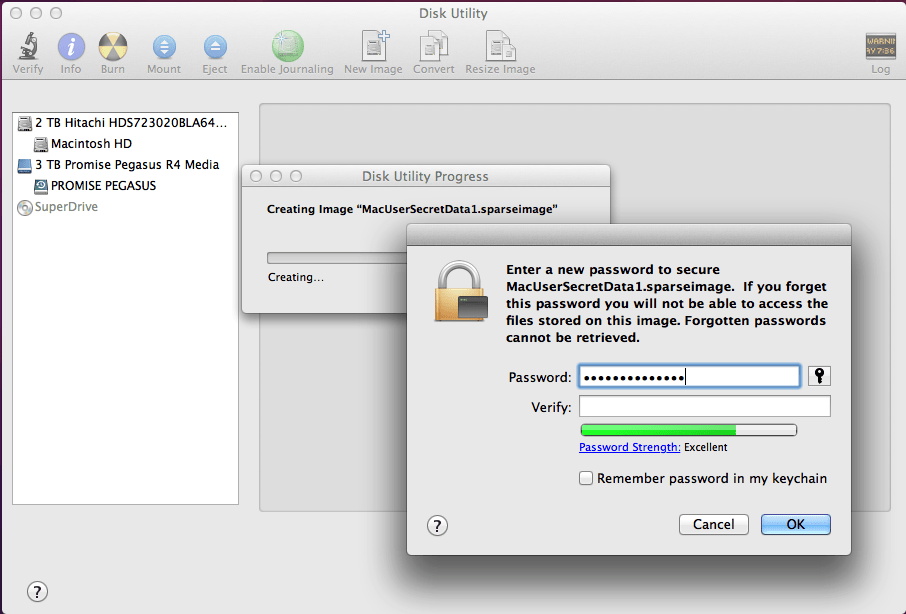906x614 pixels.
Task: Click the Convert toolbar icon
Action: click(433, 45)
